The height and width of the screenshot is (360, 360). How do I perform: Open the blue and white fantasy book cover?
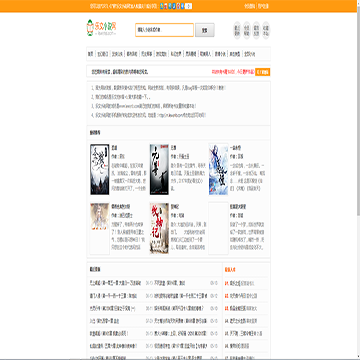pyautogui.click(x=218, y=169)
